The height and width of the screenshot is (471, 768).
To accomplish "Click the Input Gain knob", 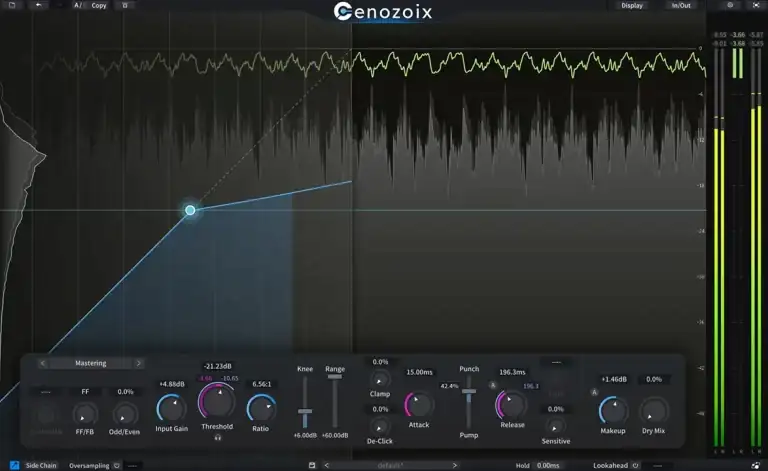I will 171,408.
